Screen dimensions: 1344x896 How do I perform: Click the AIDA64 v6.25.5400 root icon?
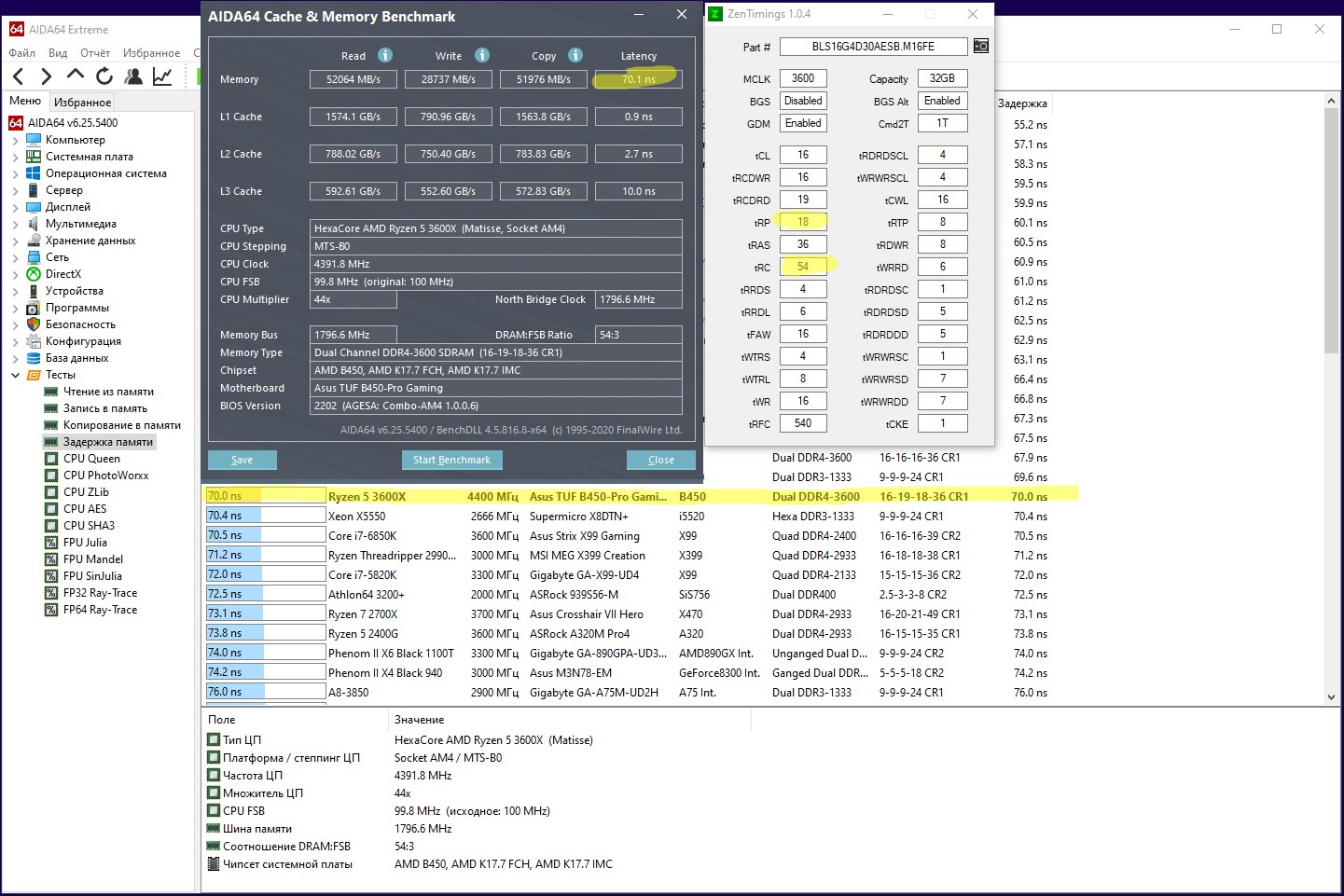click(16, 123)
